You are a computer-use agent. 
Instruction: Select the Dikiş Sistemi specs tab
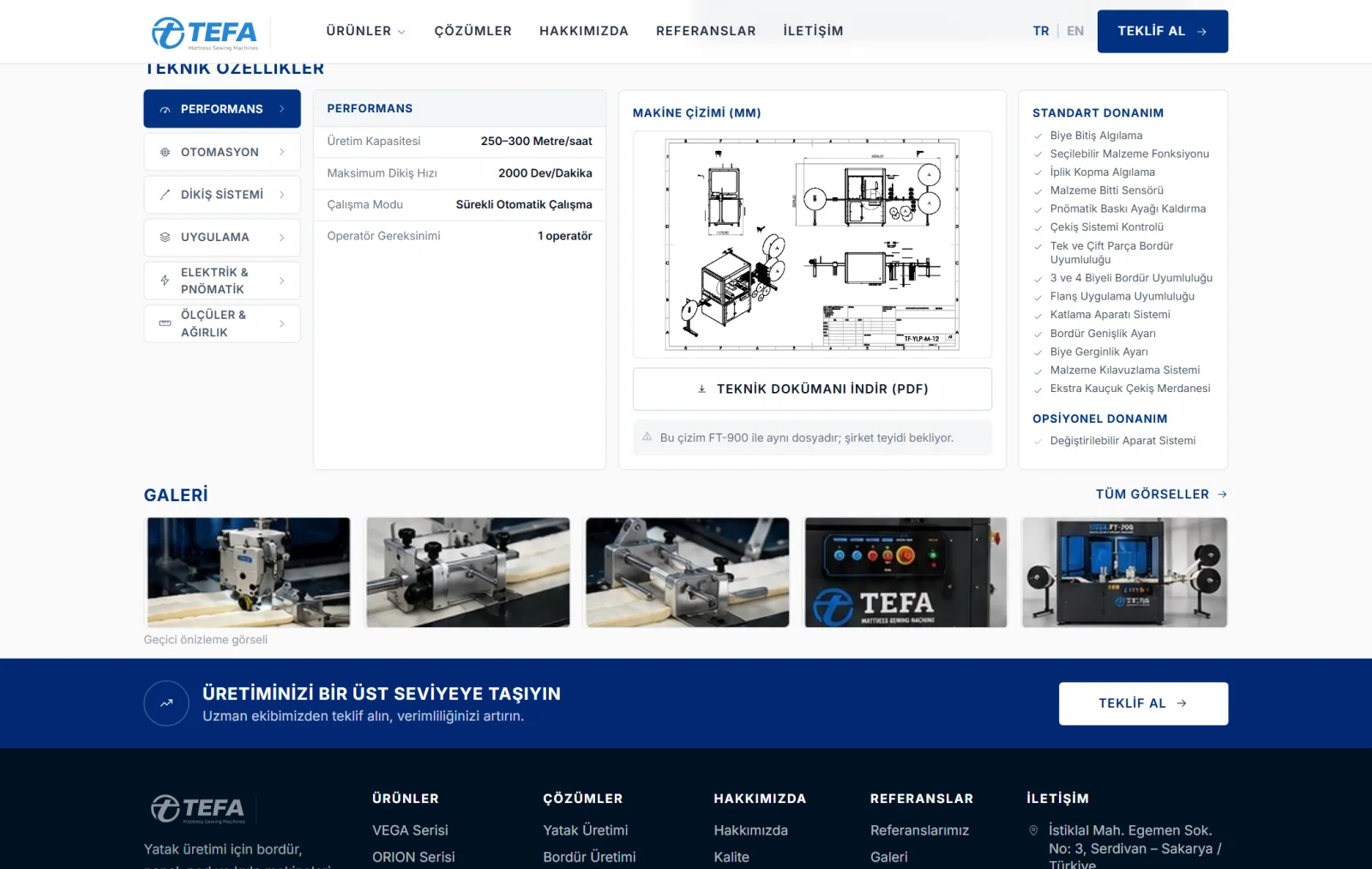coord(222,195)
